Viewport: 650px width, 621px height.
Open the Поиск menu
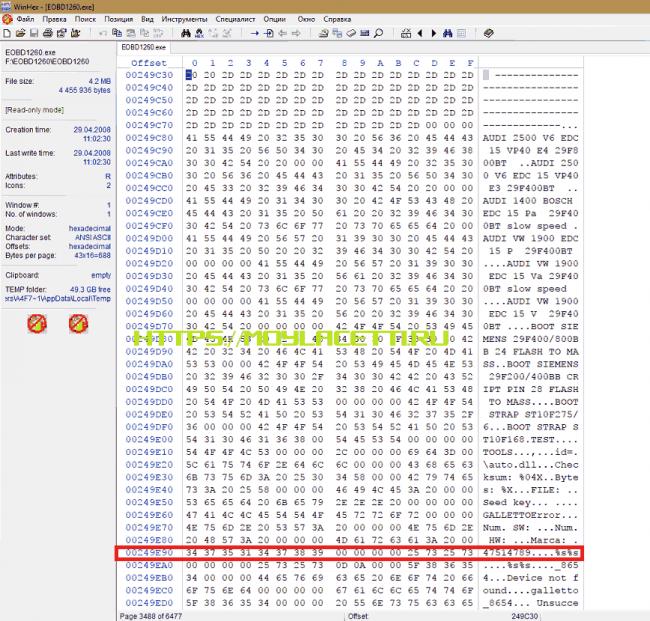pyautogui.click(x=85, y=19)
